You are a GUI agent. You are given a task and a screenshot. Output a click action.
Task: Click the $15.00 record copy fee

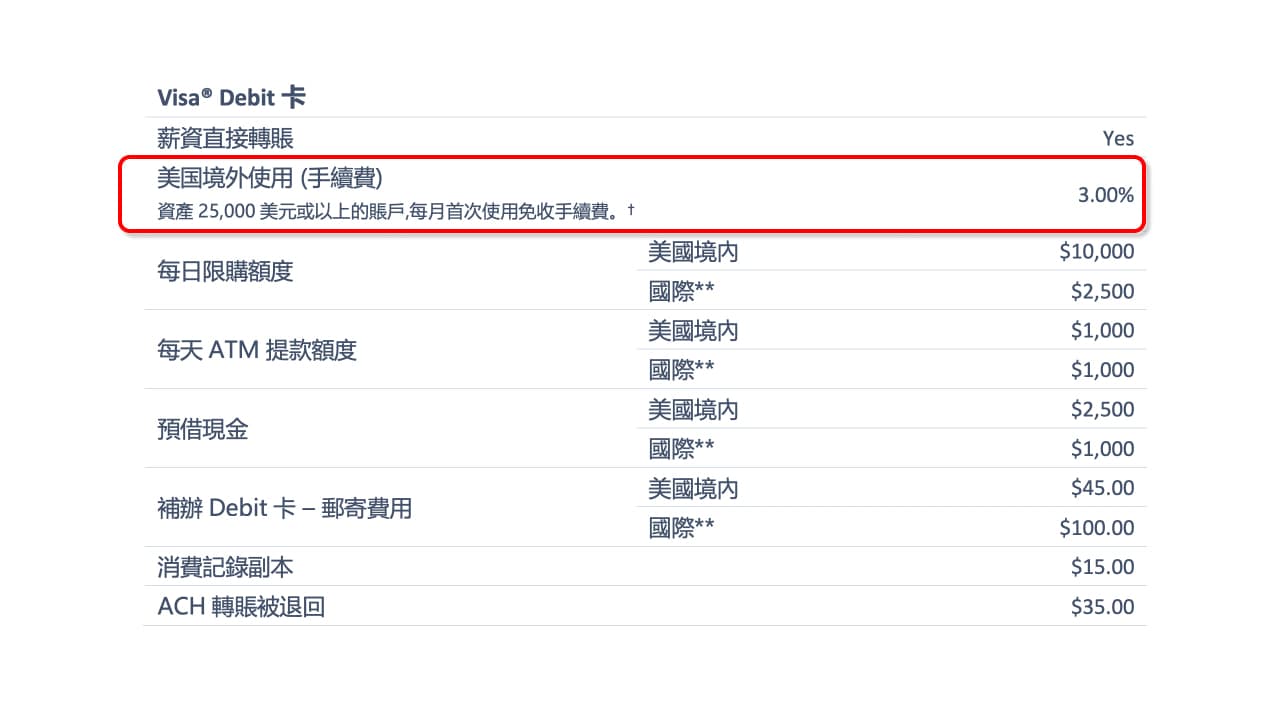pyautogui.click(x=1102, y=568)
